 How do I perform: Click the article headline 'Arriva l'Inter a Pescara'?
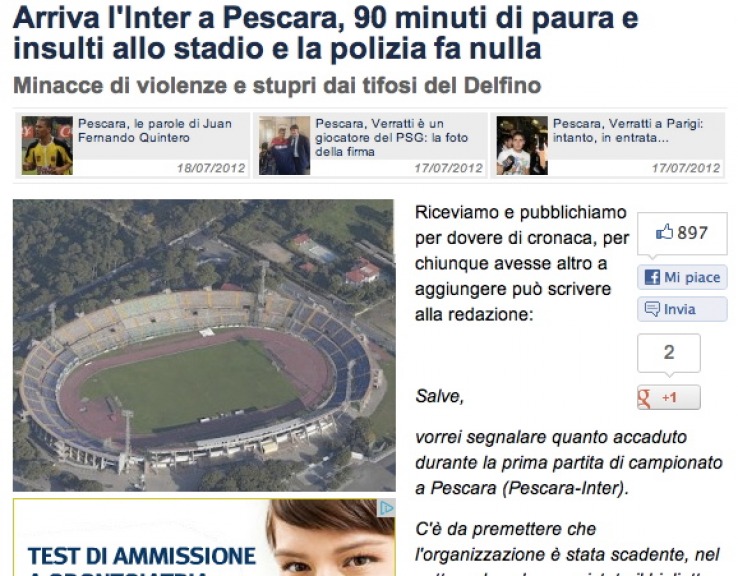click(325, 33)
